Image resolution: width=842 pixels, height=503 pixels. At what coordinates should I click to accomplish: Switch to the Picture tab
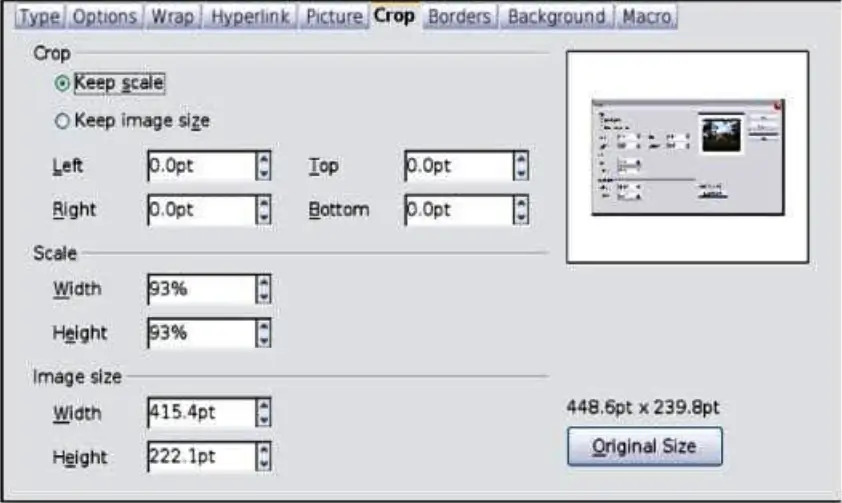pyautogui.click(x=334, y=17)
